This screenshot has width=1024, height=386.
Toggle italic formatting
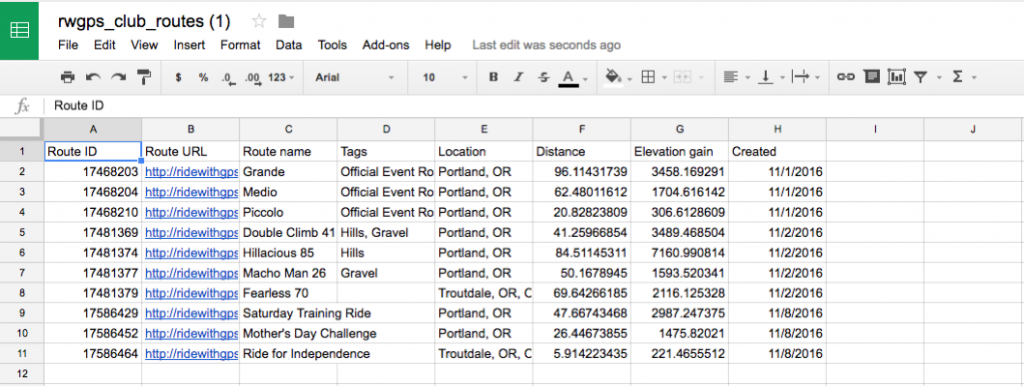(x=519, y=77)
